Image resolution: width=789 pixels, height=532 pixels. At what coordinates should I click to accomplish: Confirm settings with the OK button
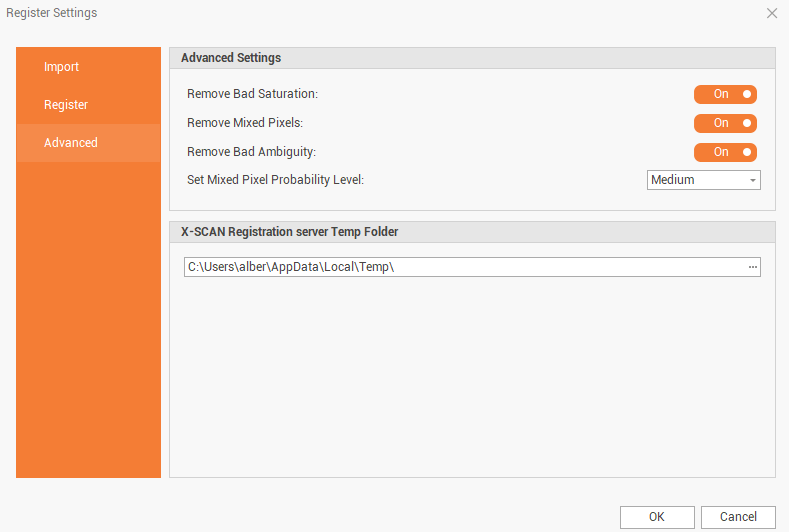pyautogui.click(x=656, y=517)
